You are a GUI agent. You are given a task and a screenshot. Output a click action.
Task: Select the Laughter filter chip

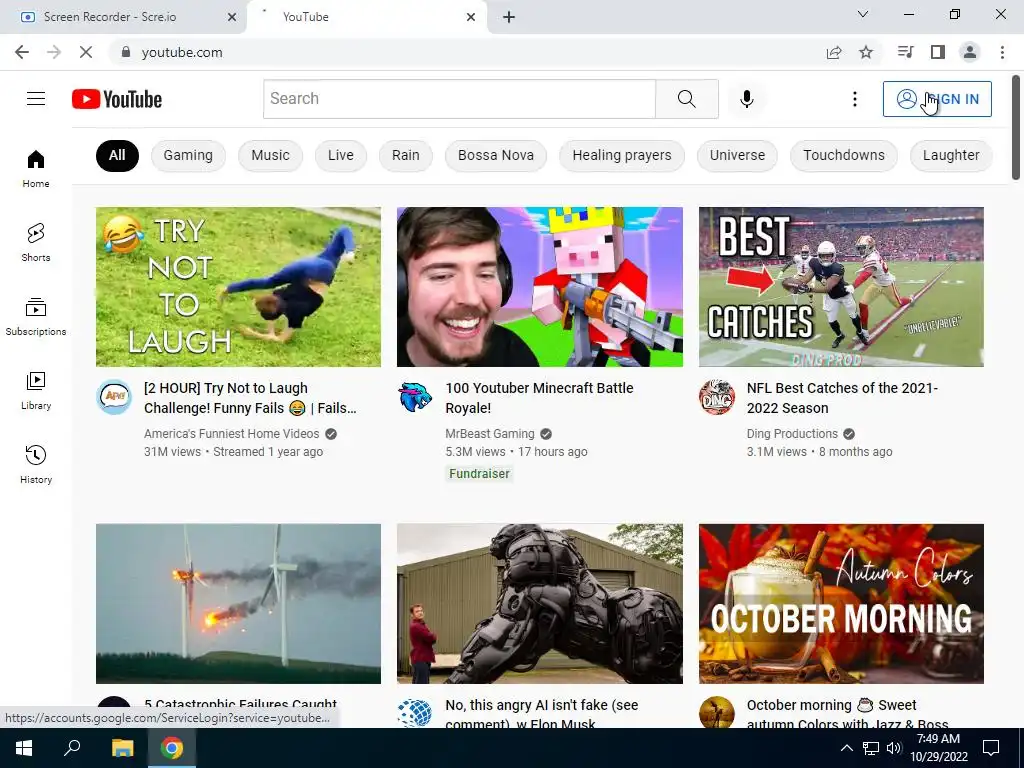tap(951, 155)
